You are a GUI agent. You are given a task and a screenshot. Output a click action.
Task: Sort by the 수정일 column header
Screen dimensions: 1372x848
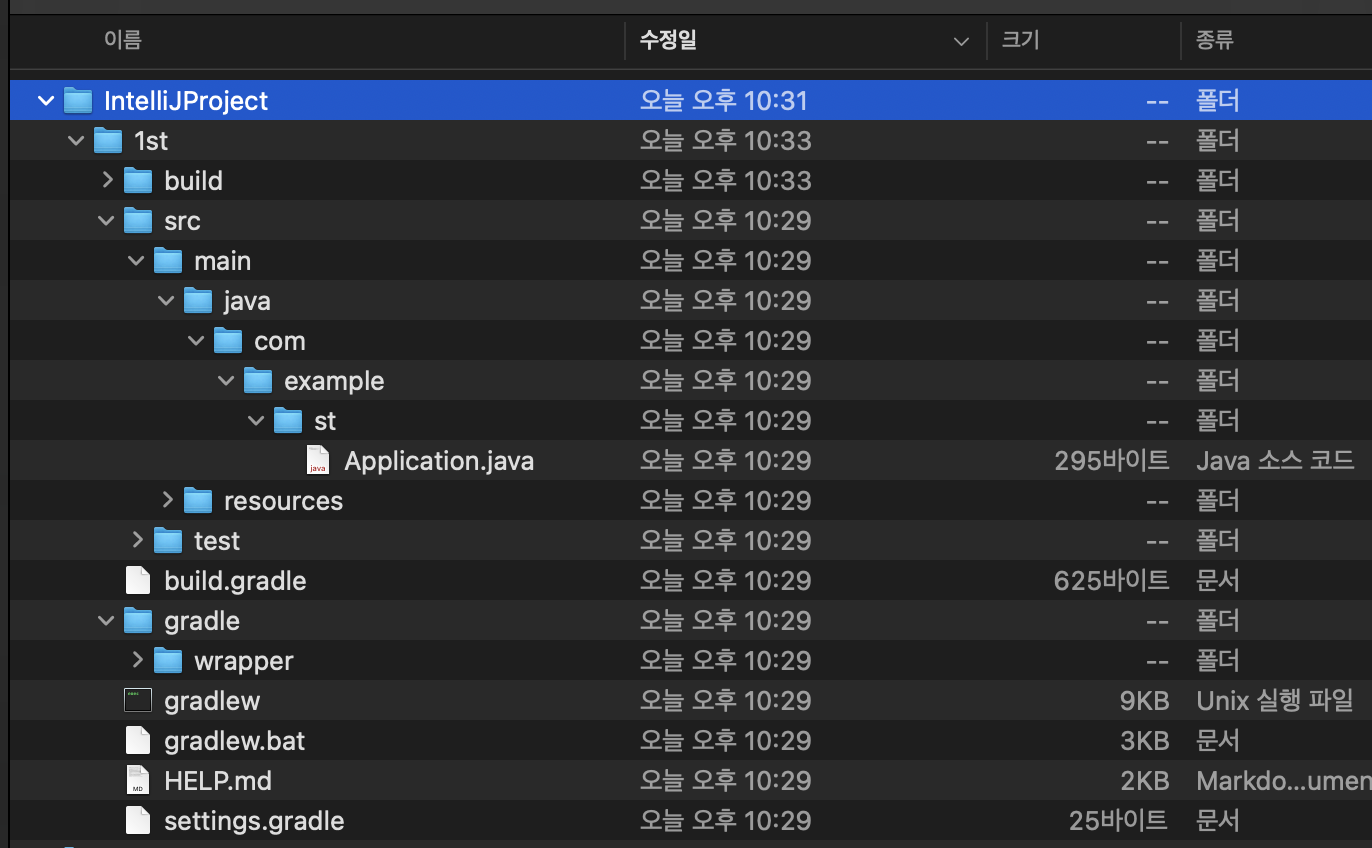668,40
